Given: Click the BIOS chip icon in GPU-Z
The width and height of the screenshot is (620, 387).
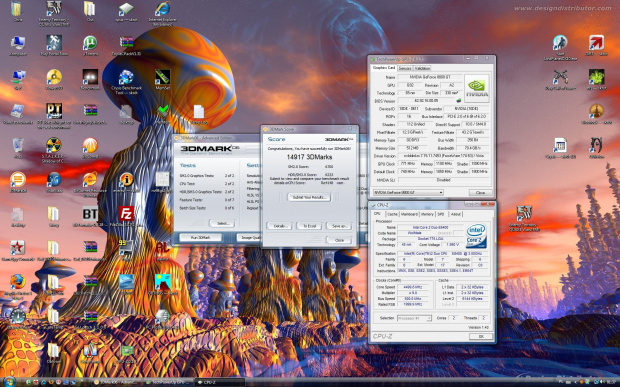Looking at the screenshot, I should (x=459, y=101).
